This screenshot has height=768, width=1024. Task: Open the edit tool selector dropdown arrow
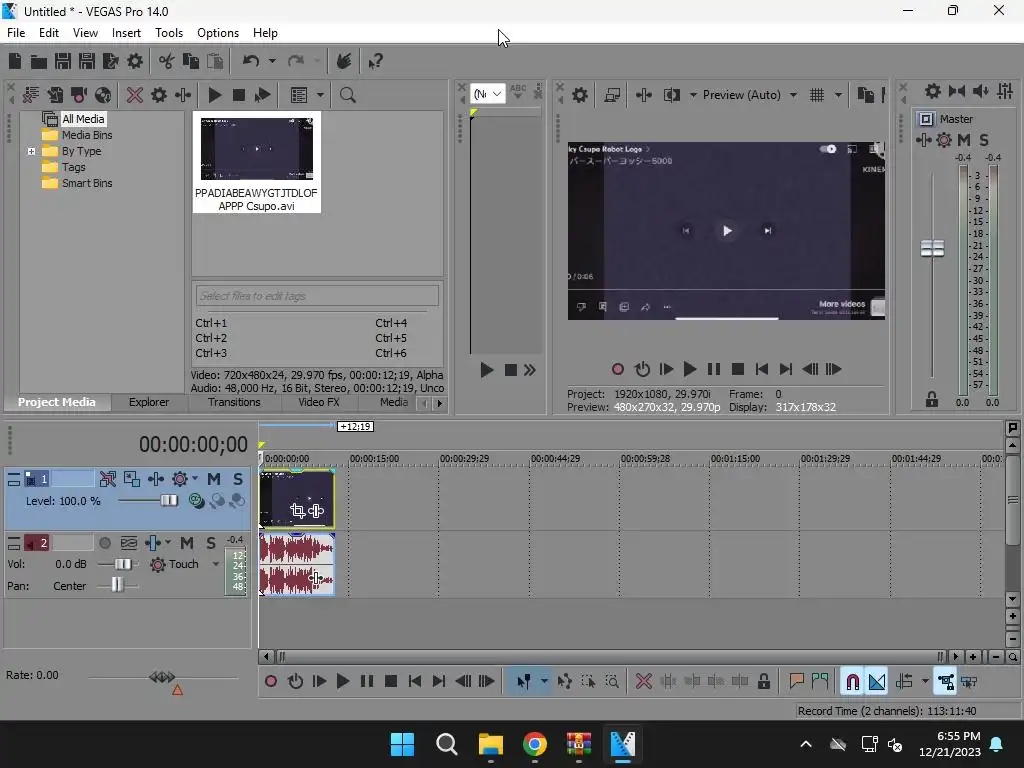point(544,682)
